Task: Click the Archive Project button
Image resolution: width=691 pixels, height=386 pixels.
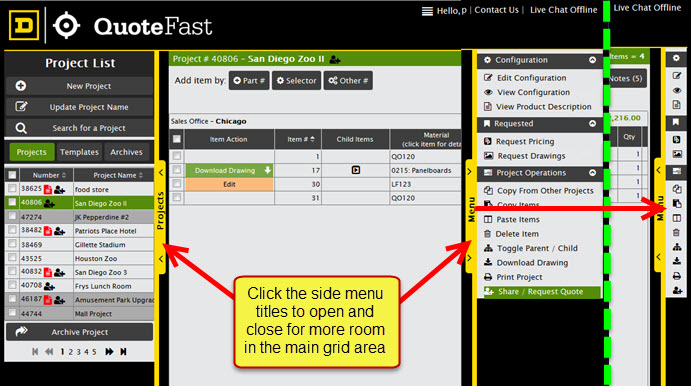Action: pos(80,332)
